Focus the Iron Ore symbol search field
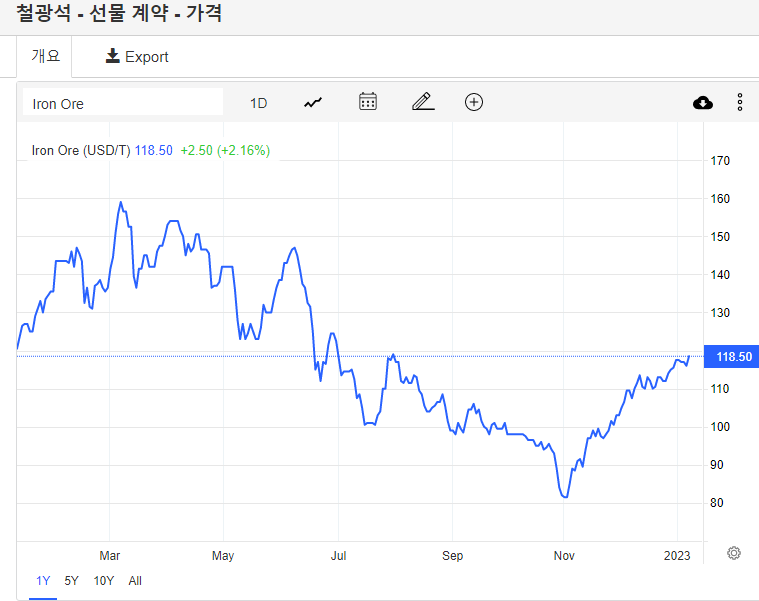This screenshot has width=759, height=601. [123, 103]
